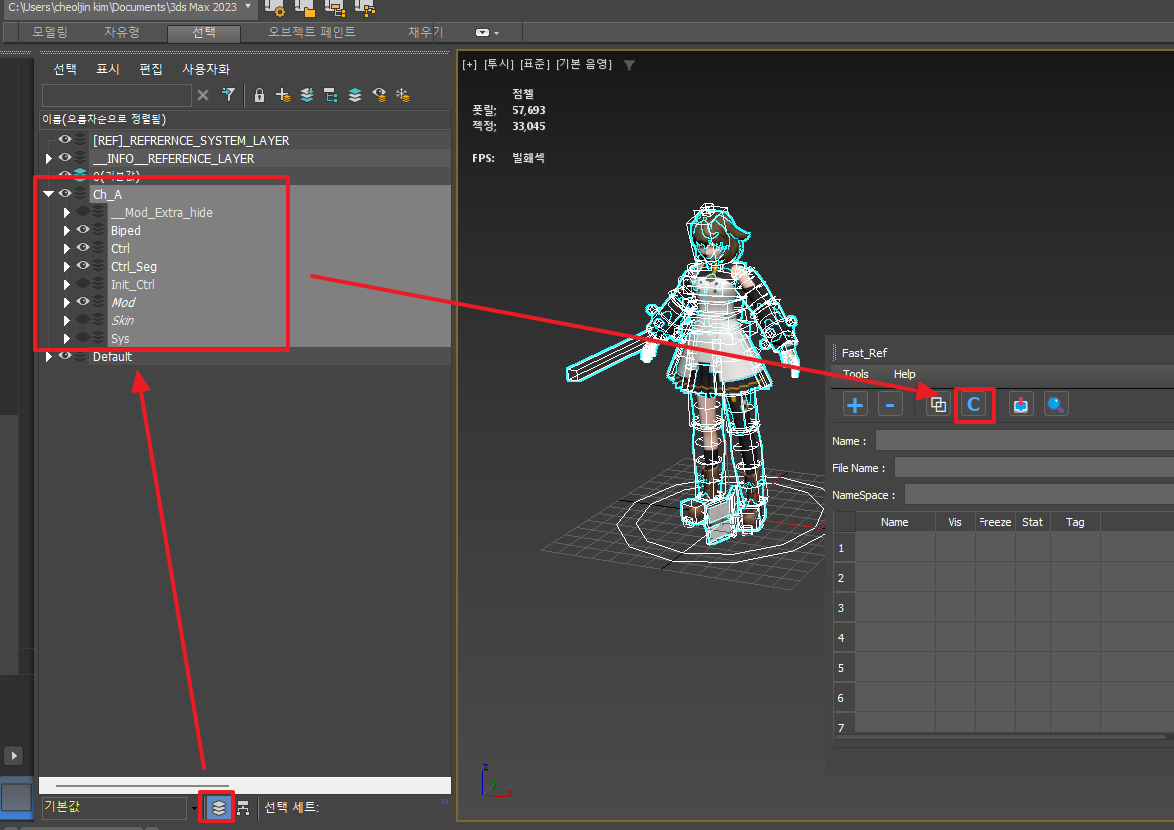This screenshot has width=1174, height=830.
Task: Click the overlapping squares icon in Fast_Ref
Action: click(x=937, y=405)
